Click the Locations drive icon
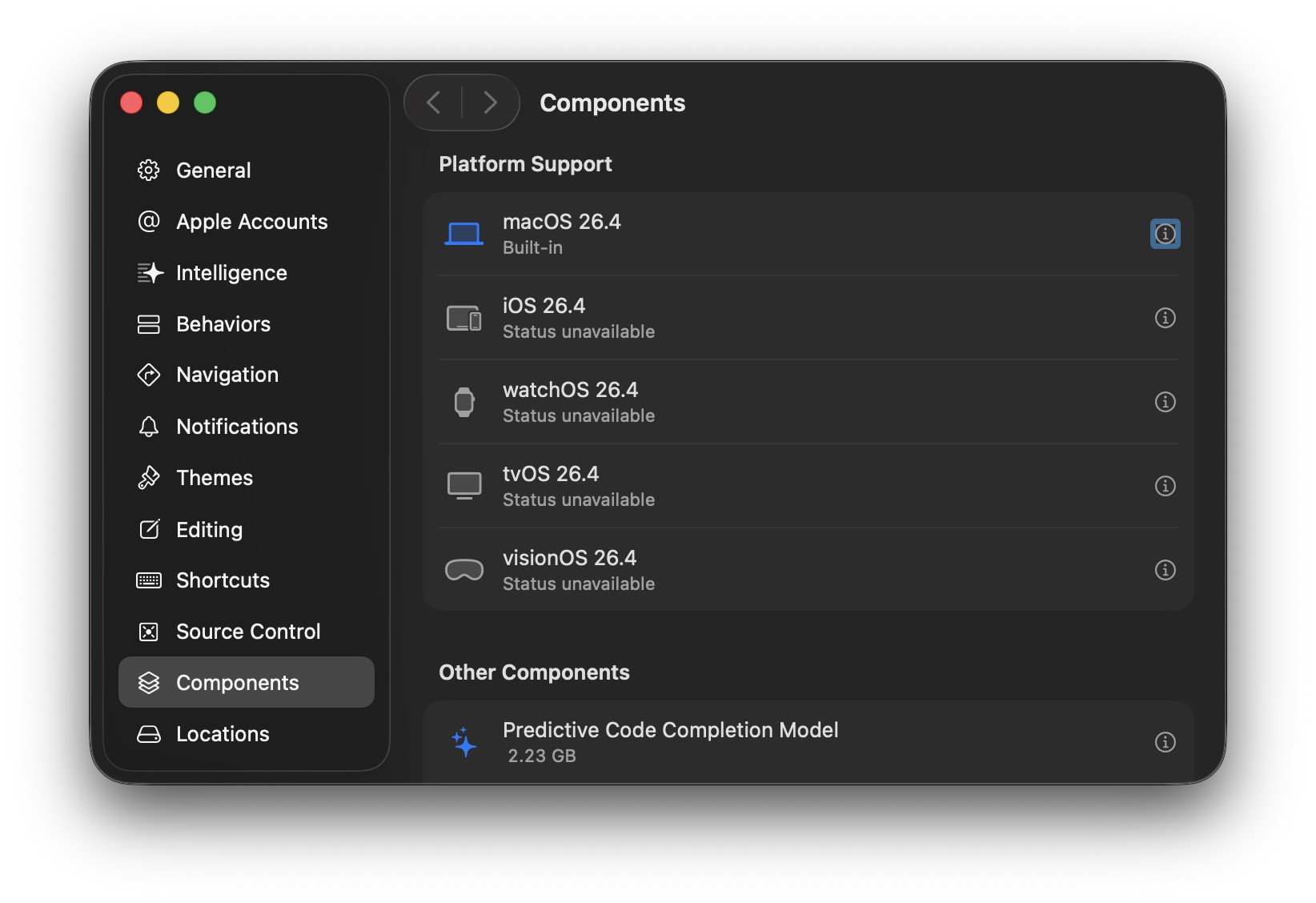This screenshot has width=1316, height=903. pyautogui.click(x=149, y=734)
